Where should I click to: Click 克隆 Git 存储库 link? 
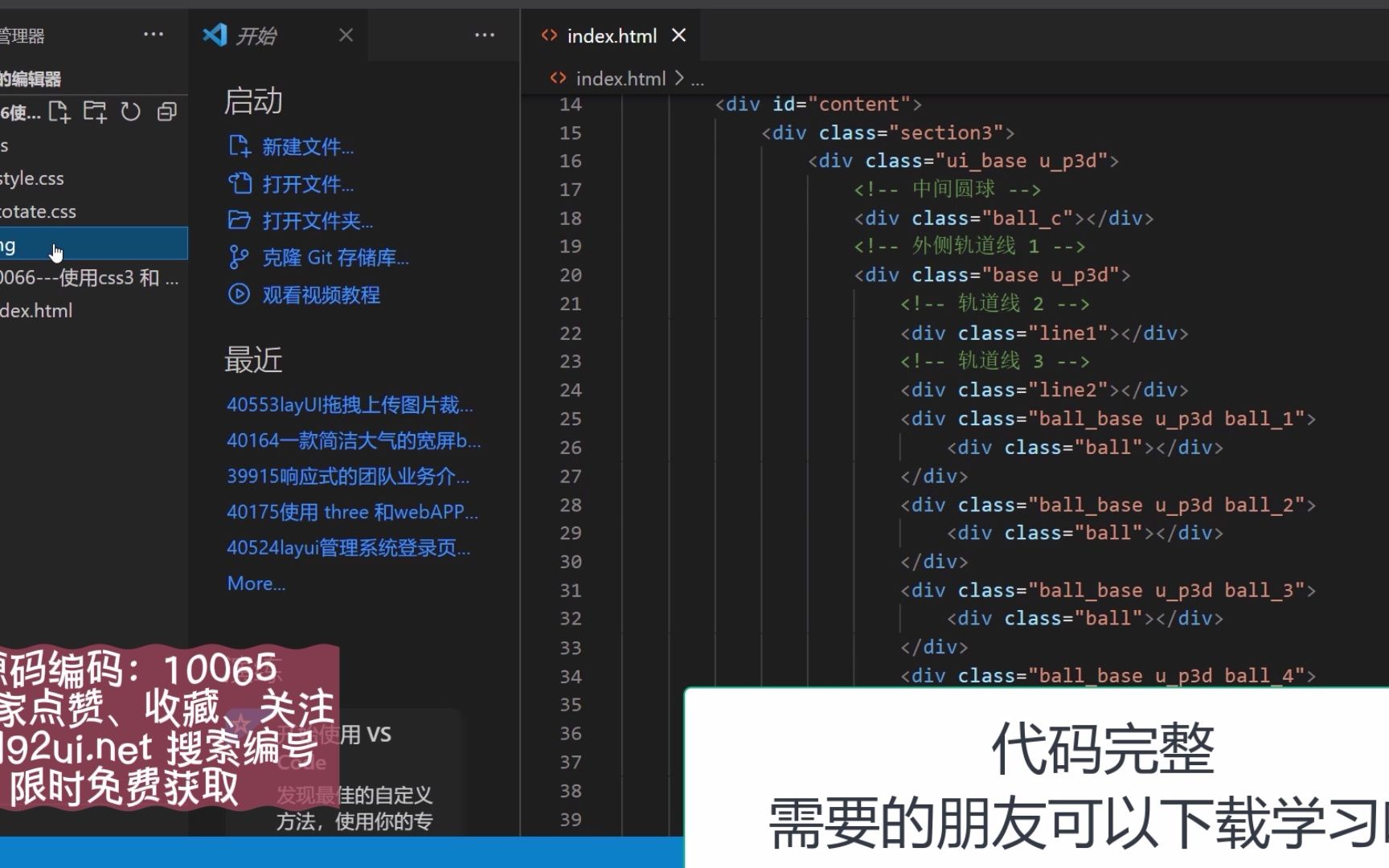coord(335,258)
